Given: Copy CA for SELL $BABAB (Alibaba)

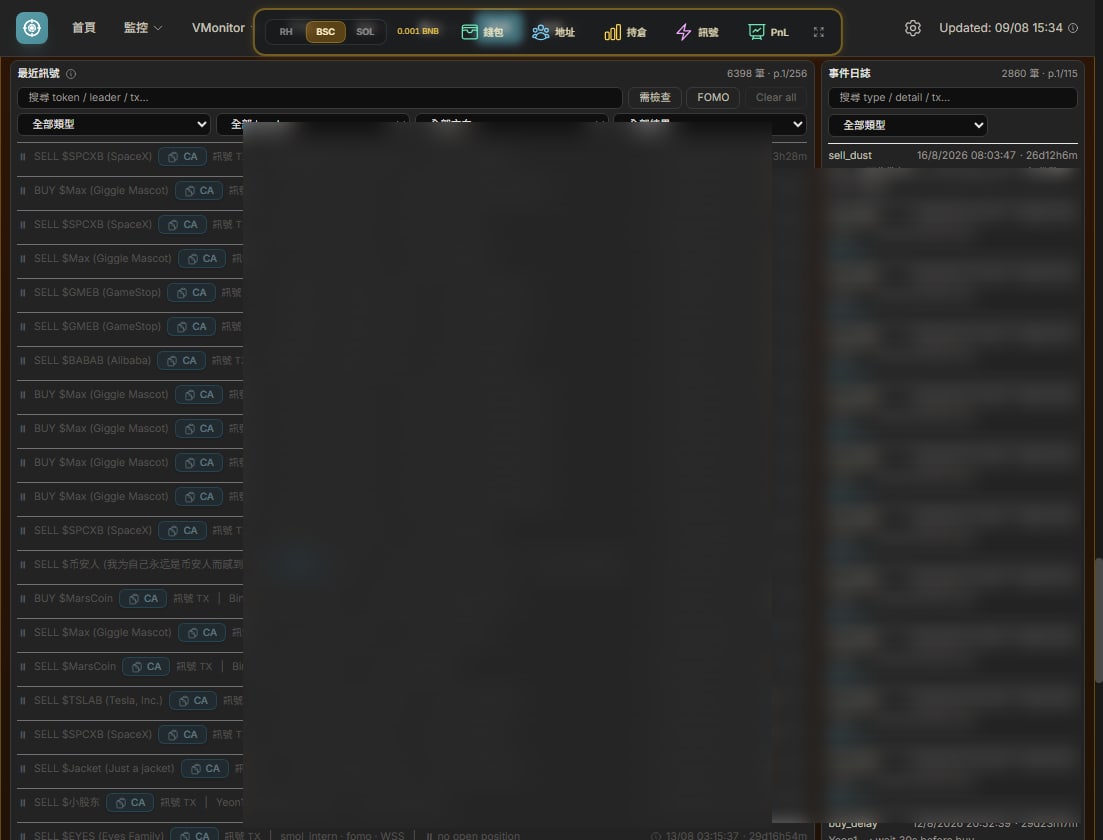Looking at the screenshot, I should [181, 360].
